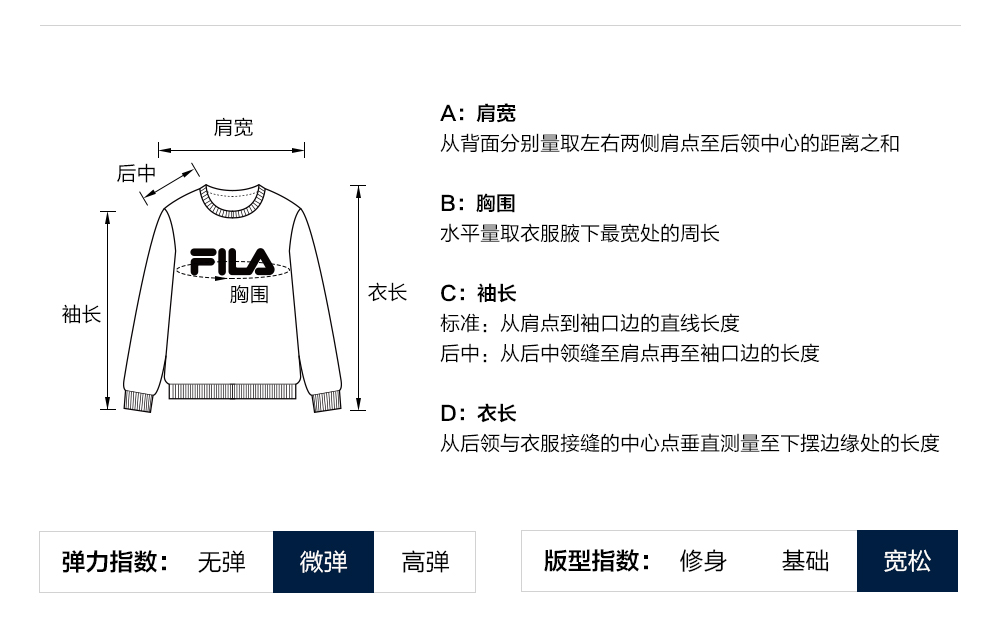Click the 版型指数 label
Viewport: 1000px width, 640px height.
[x=597, y=561]
